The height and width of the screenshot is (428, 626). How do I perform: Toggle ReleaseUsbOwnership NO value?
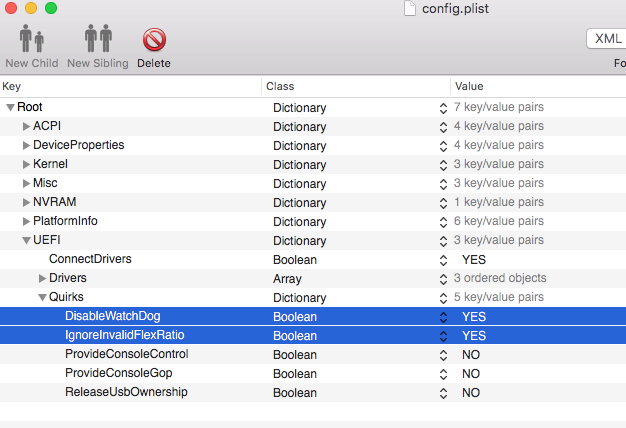471,393
